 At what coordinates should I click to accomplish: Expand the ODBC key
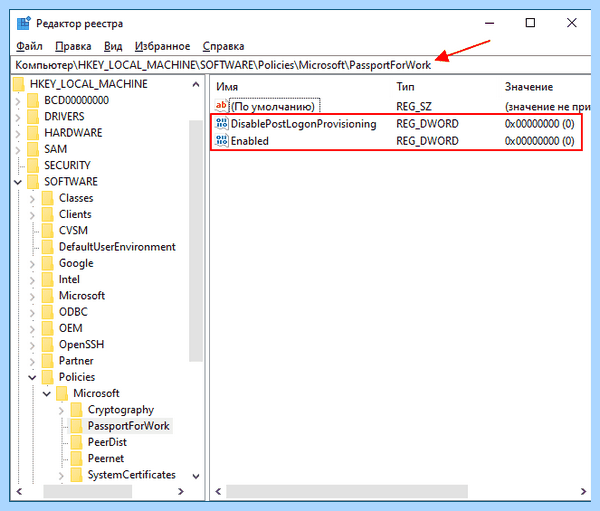point(33,313)
